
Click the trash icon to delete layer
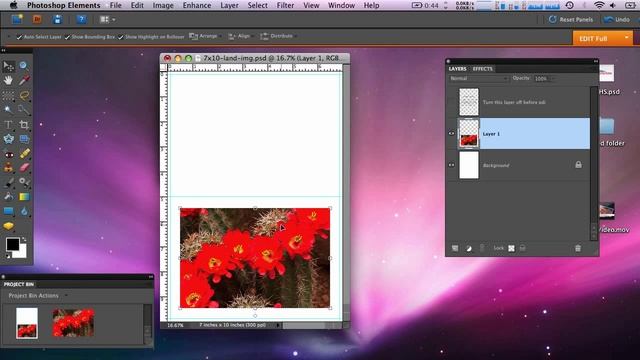[x=578, y=248]
